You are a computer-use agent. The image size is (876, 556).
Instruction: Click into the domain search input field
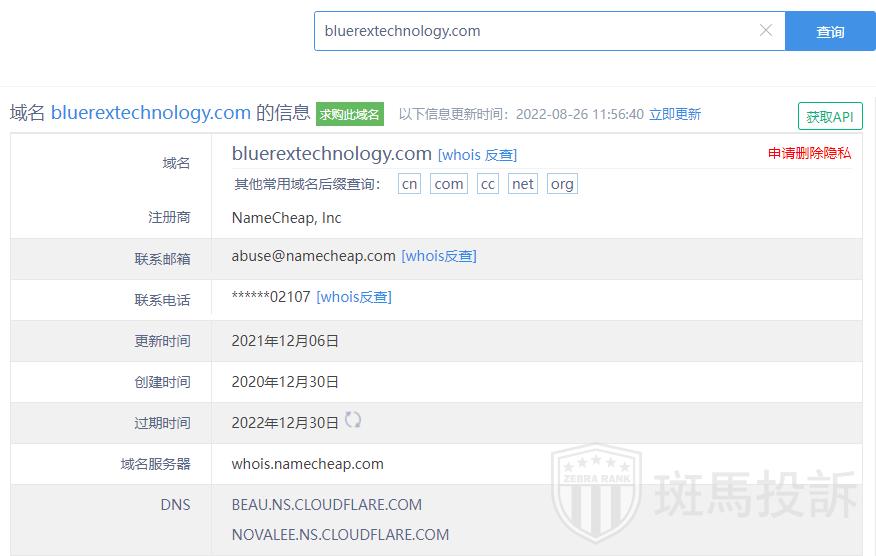tap(535, 31)
